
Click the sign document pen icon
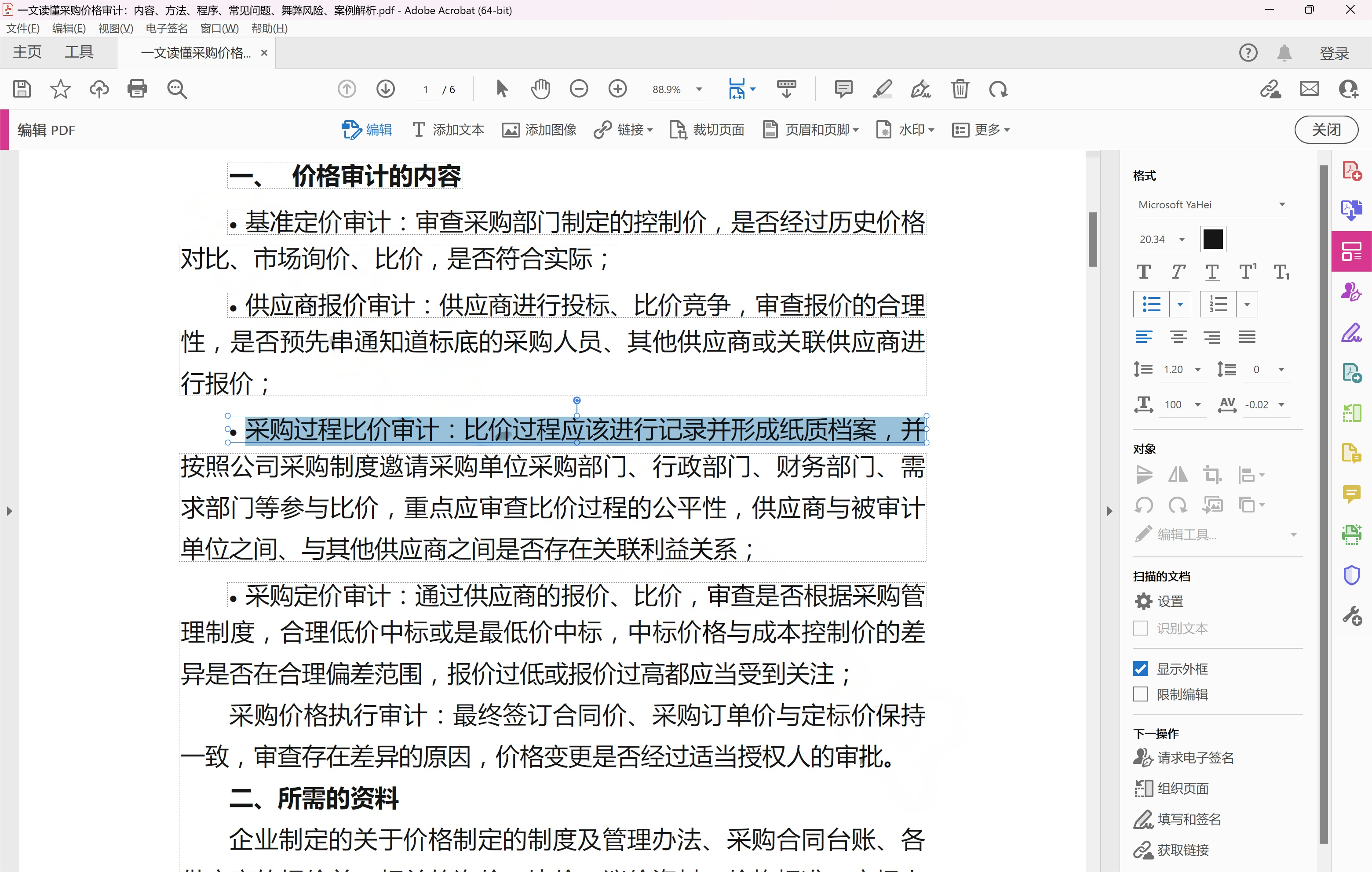921,89
